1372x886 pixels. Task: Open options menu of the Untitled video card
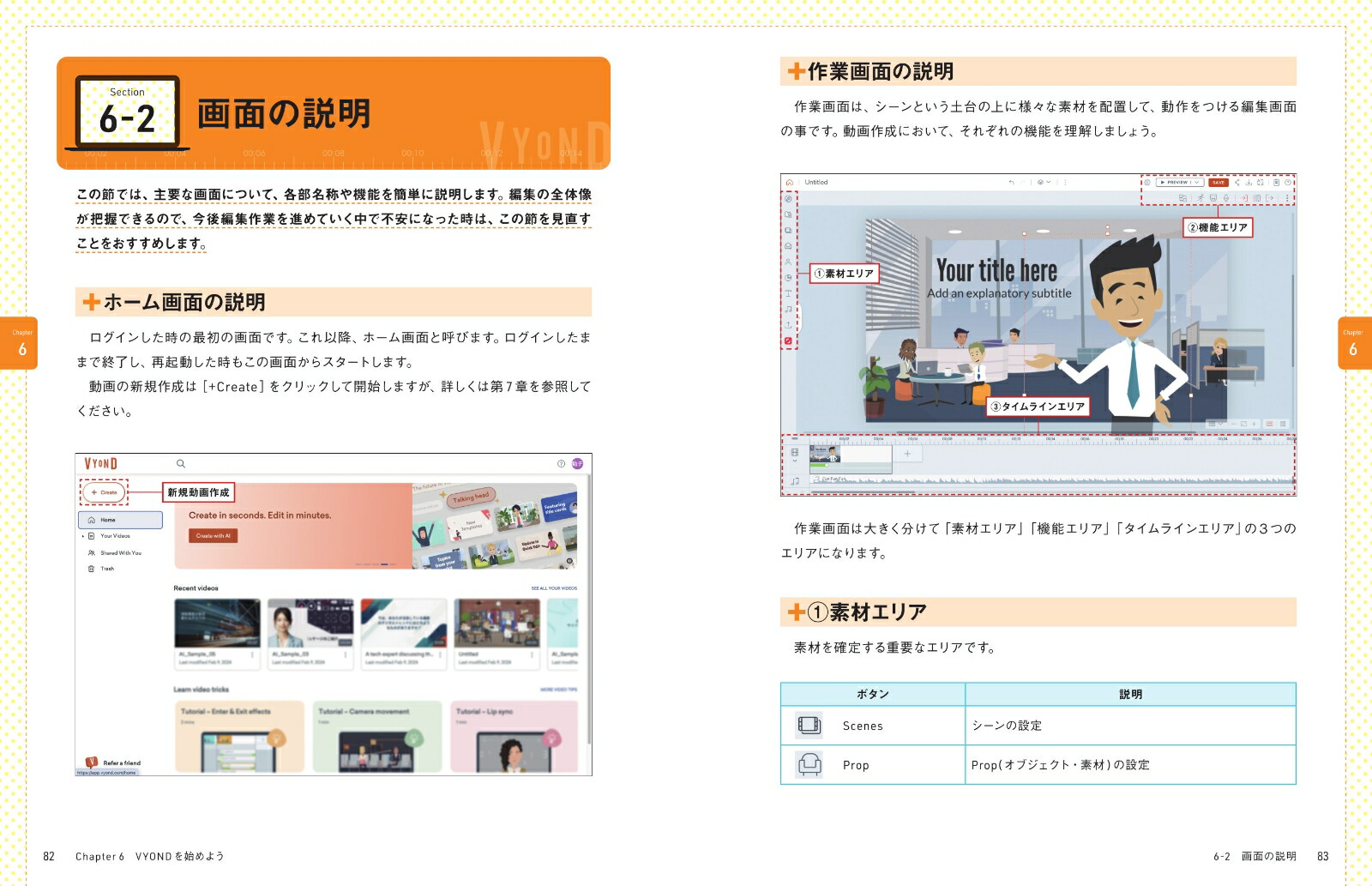pyautogui.click(x=532, y=654)
